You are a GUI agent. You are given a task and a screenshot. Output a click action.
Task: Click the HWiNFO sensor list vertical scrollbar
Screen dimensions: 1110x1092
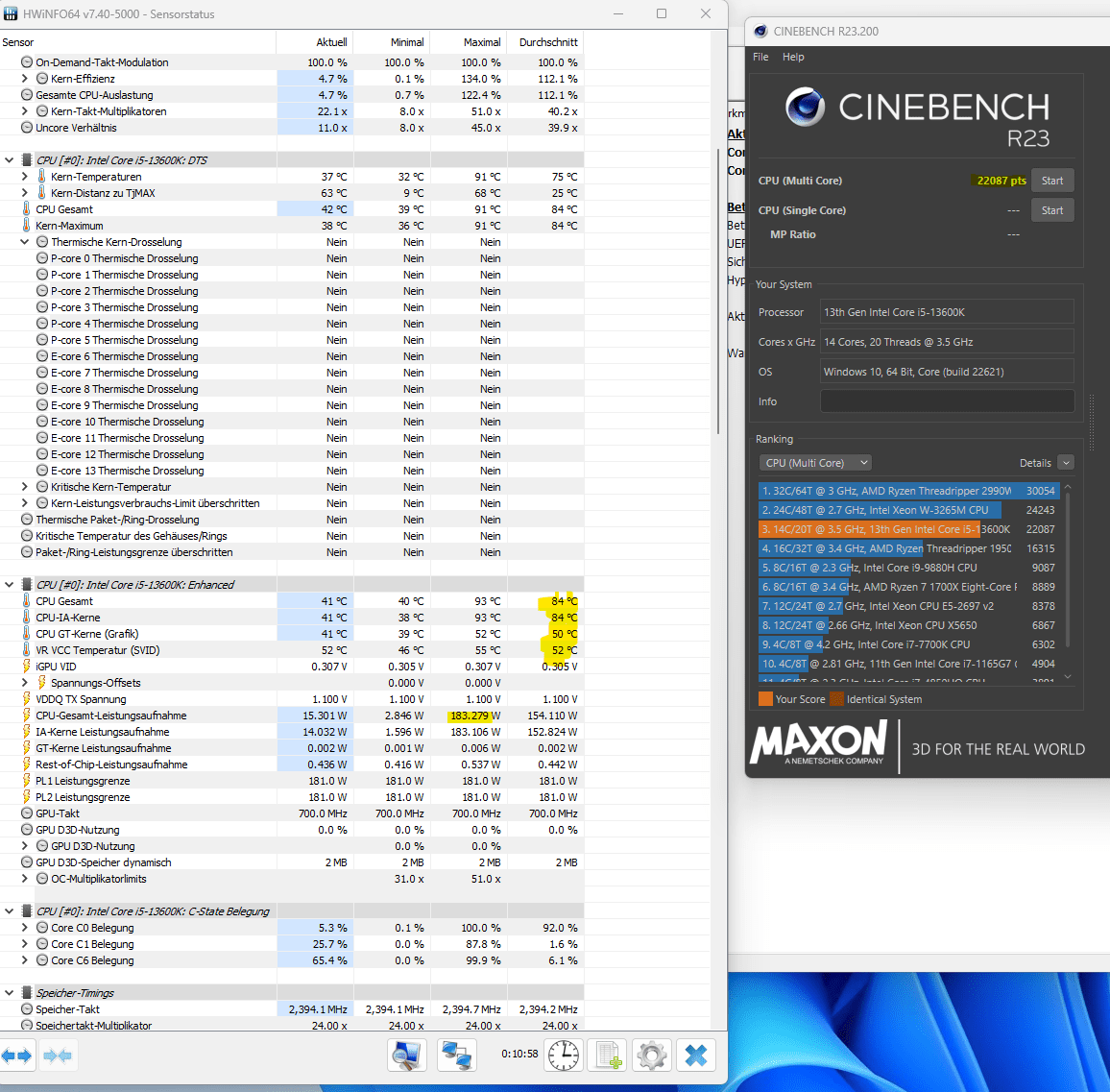tap(718, 290)
